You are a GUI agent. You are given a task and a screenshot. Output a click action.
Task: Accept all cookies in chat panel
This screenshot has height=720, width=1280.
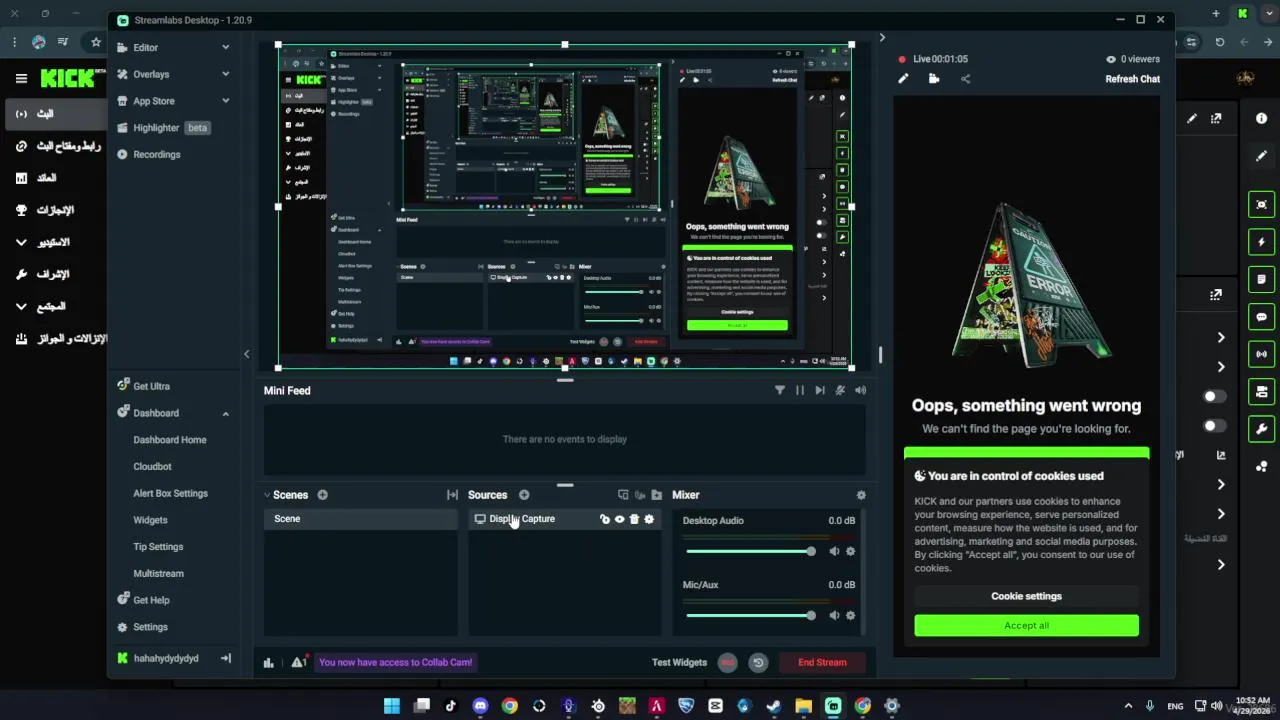click(1026, 626)
